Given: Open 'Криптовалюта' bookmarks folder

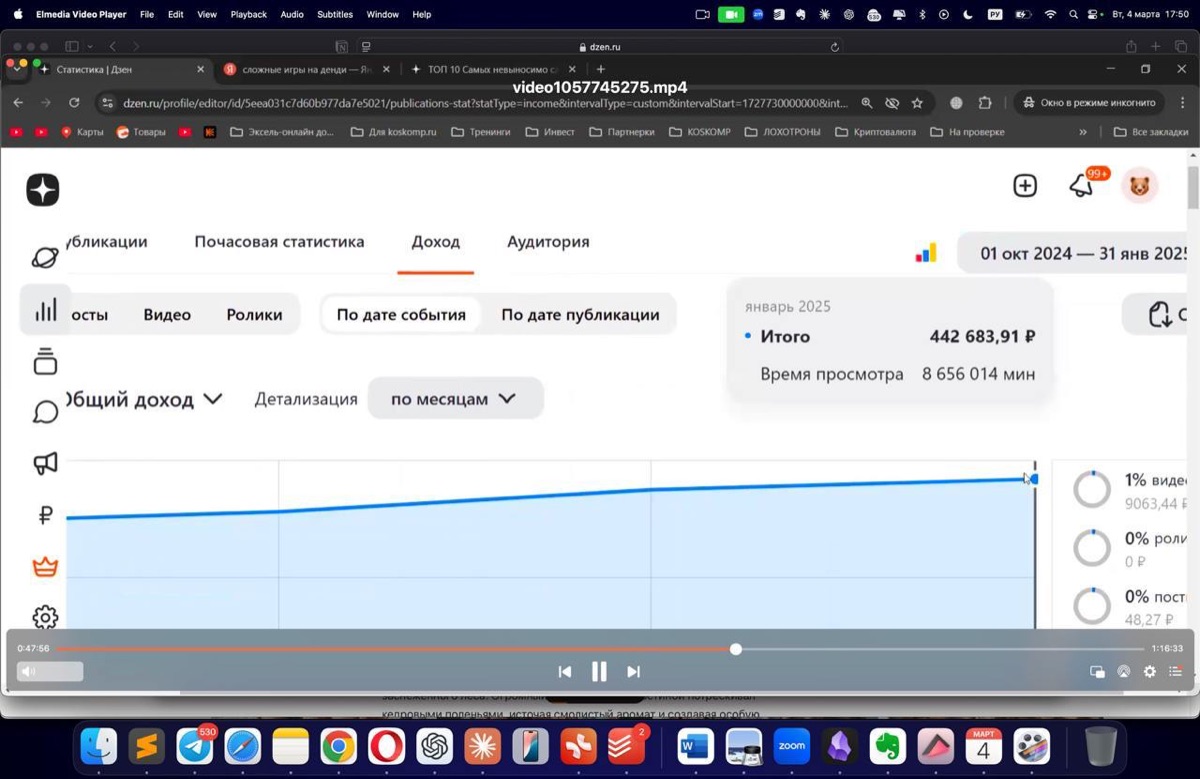Looking at the screenshot, I should pyautogui.click(x=876, y=132).
